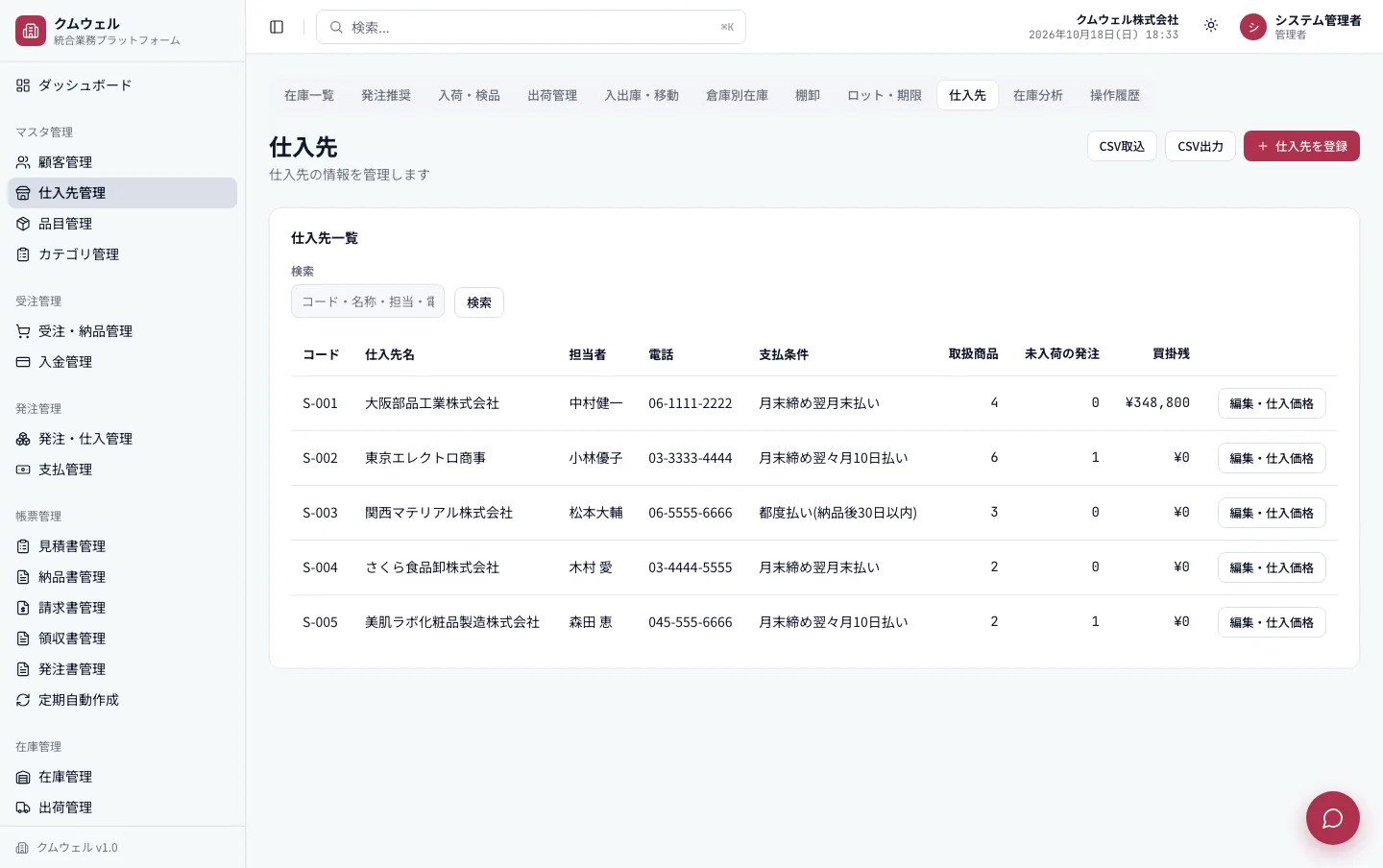
Task: Edit 大阪部品工業株式会社 via 編集・仕入価格
Action: pos(1272,403)
